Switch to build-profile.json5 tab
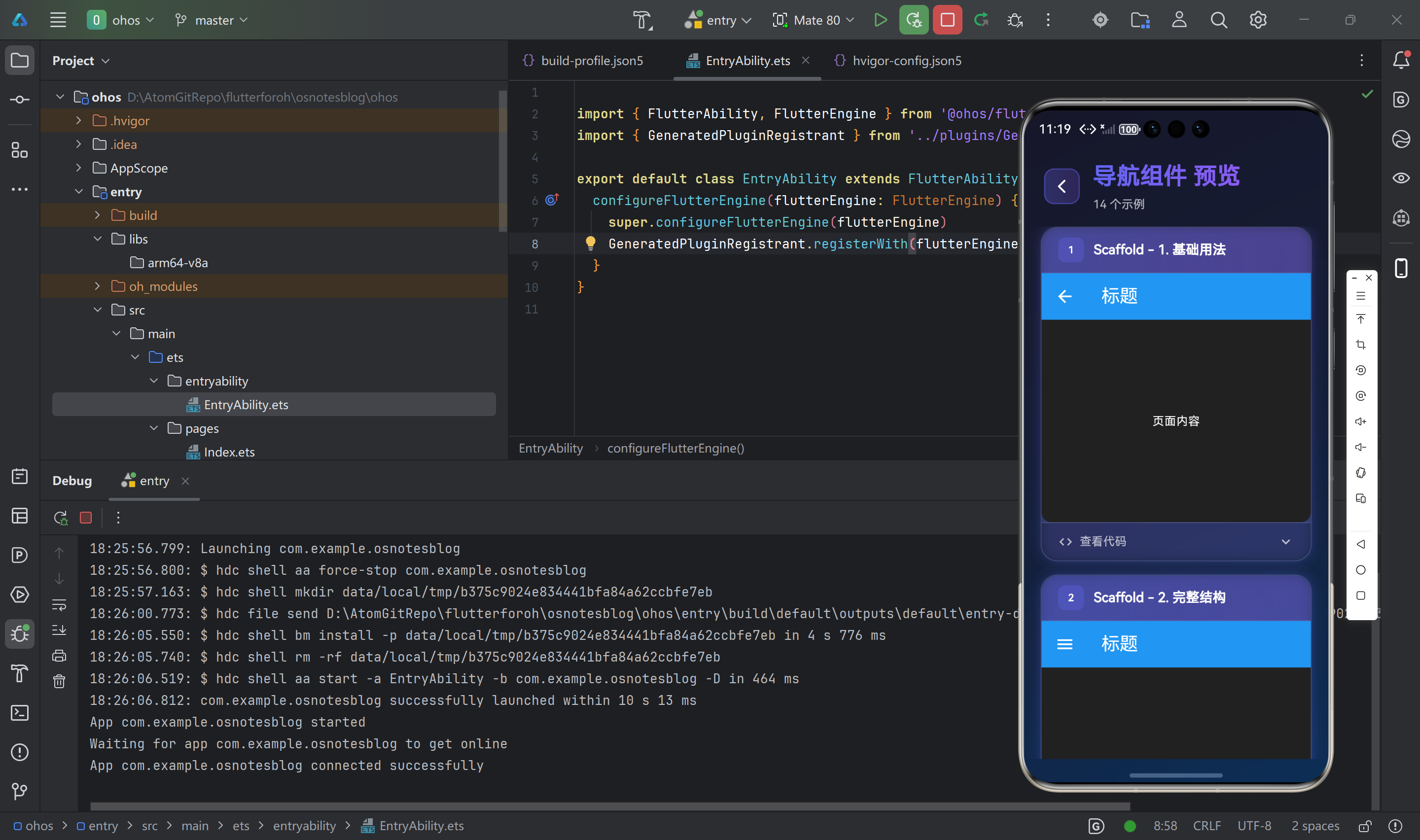Screen dimensions: 1420x840 click(x=592, y=61)
